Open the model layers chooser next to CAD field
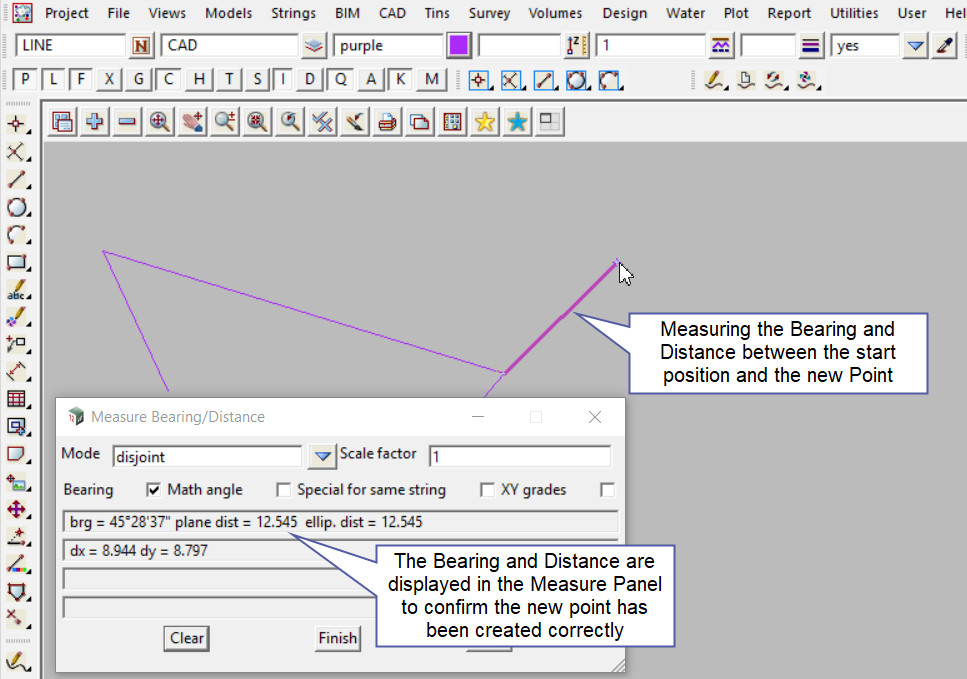The height and width of the screenshot is (679, 967). pyautogui.click(x=314, y=46)
